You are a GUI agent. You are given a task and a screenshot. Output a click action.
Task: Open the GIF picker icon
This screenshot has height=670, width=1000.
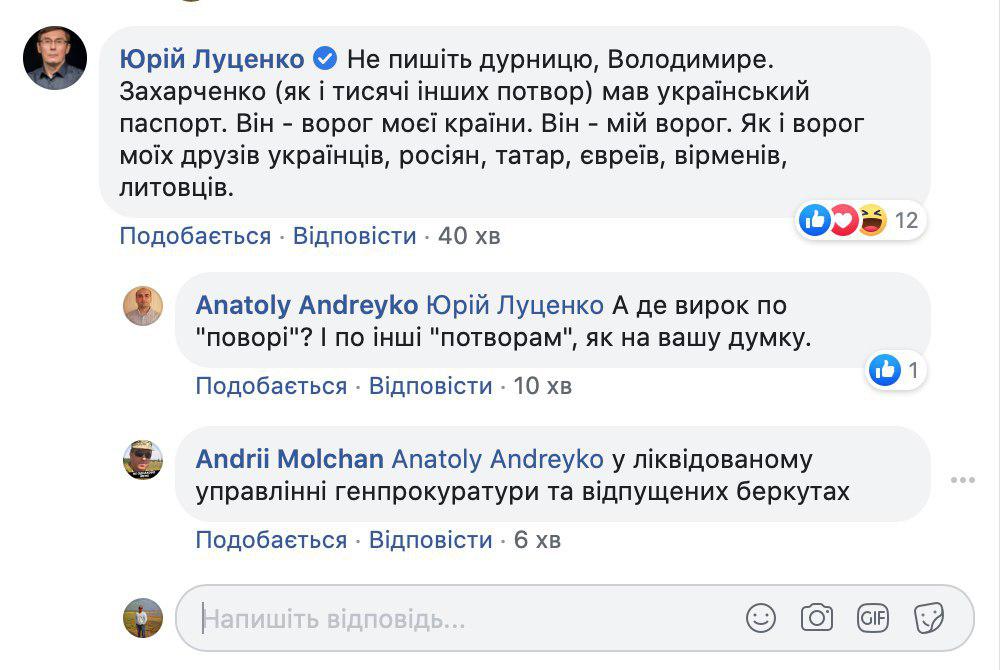coord(873,618)
